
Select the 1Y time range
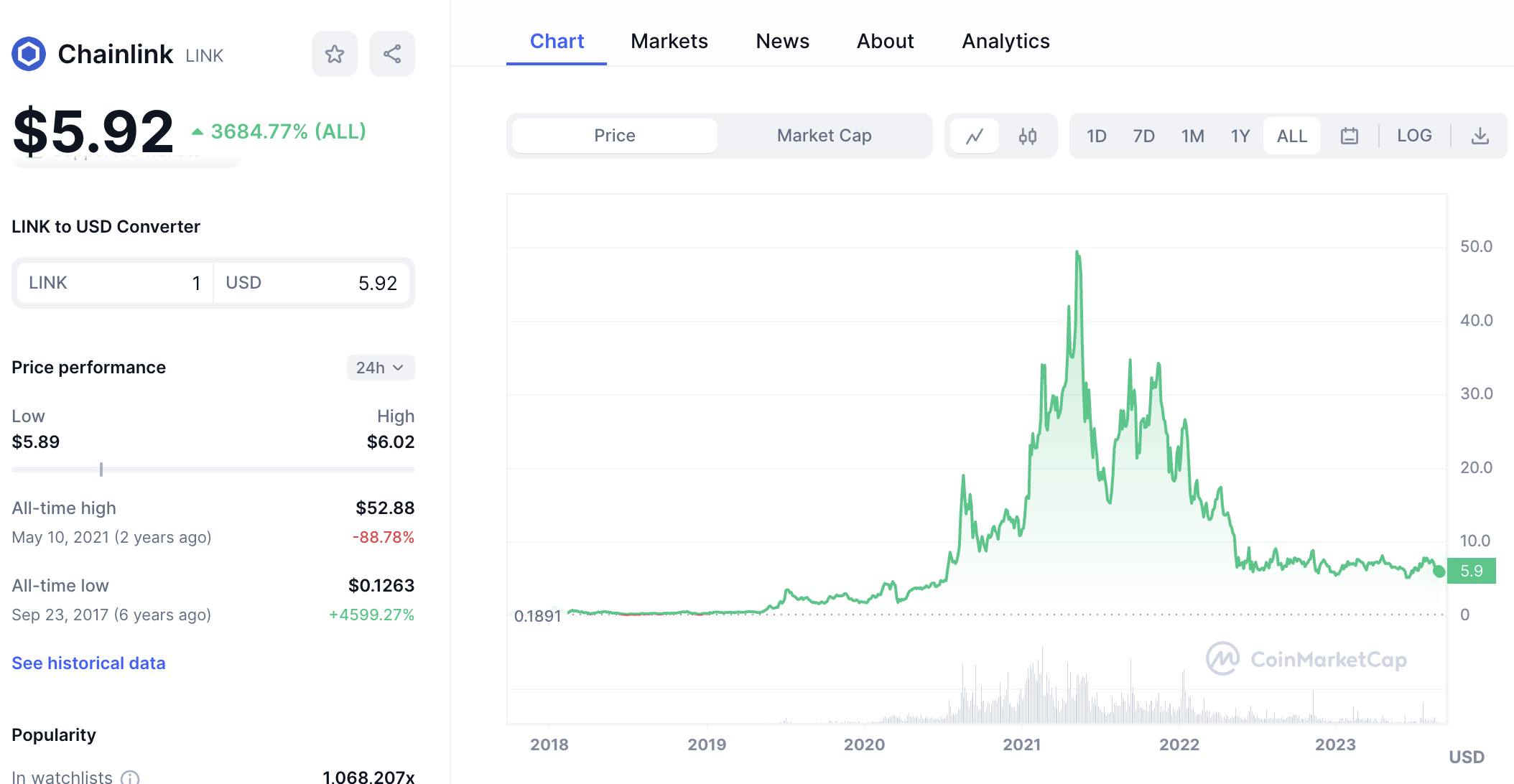1240,136
